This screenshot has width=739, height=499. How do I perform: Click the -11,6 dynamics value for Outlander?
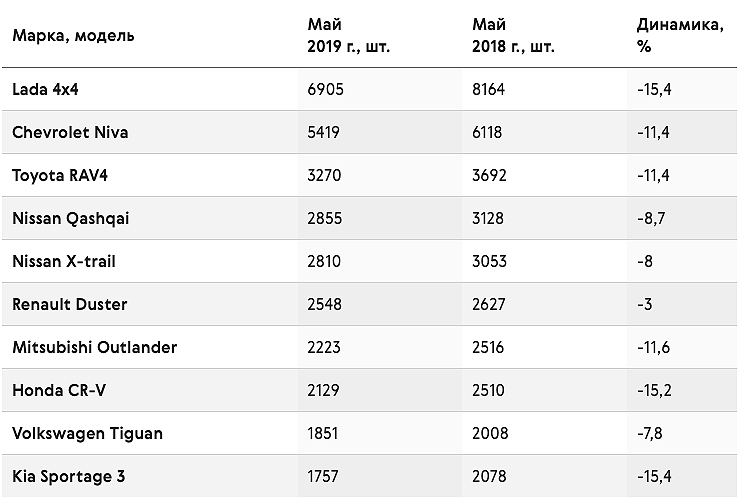(x=653, y=347)
